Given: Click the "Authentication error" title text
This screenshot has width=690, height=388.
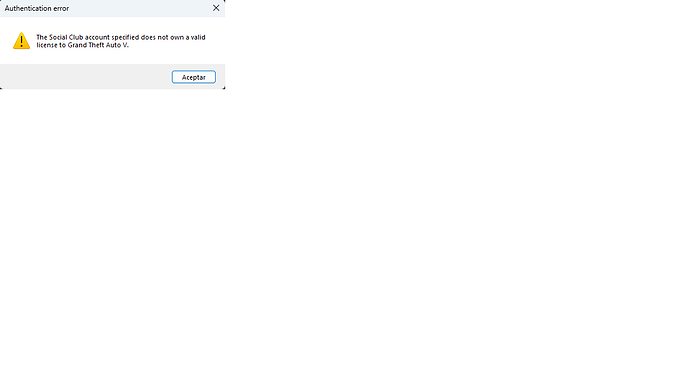Looking at the screenshot, I should pyautogui.click(x=37, y=8).
